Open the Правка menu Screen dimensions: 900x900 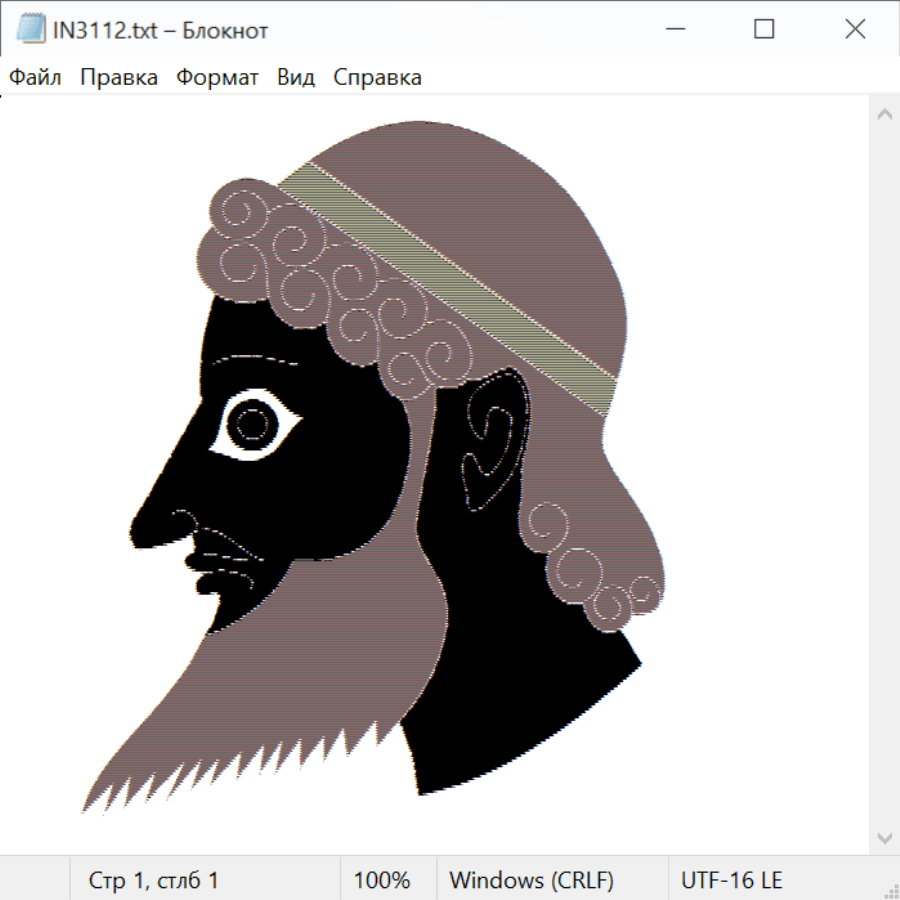pyautogui.click(x=119, y=78)
